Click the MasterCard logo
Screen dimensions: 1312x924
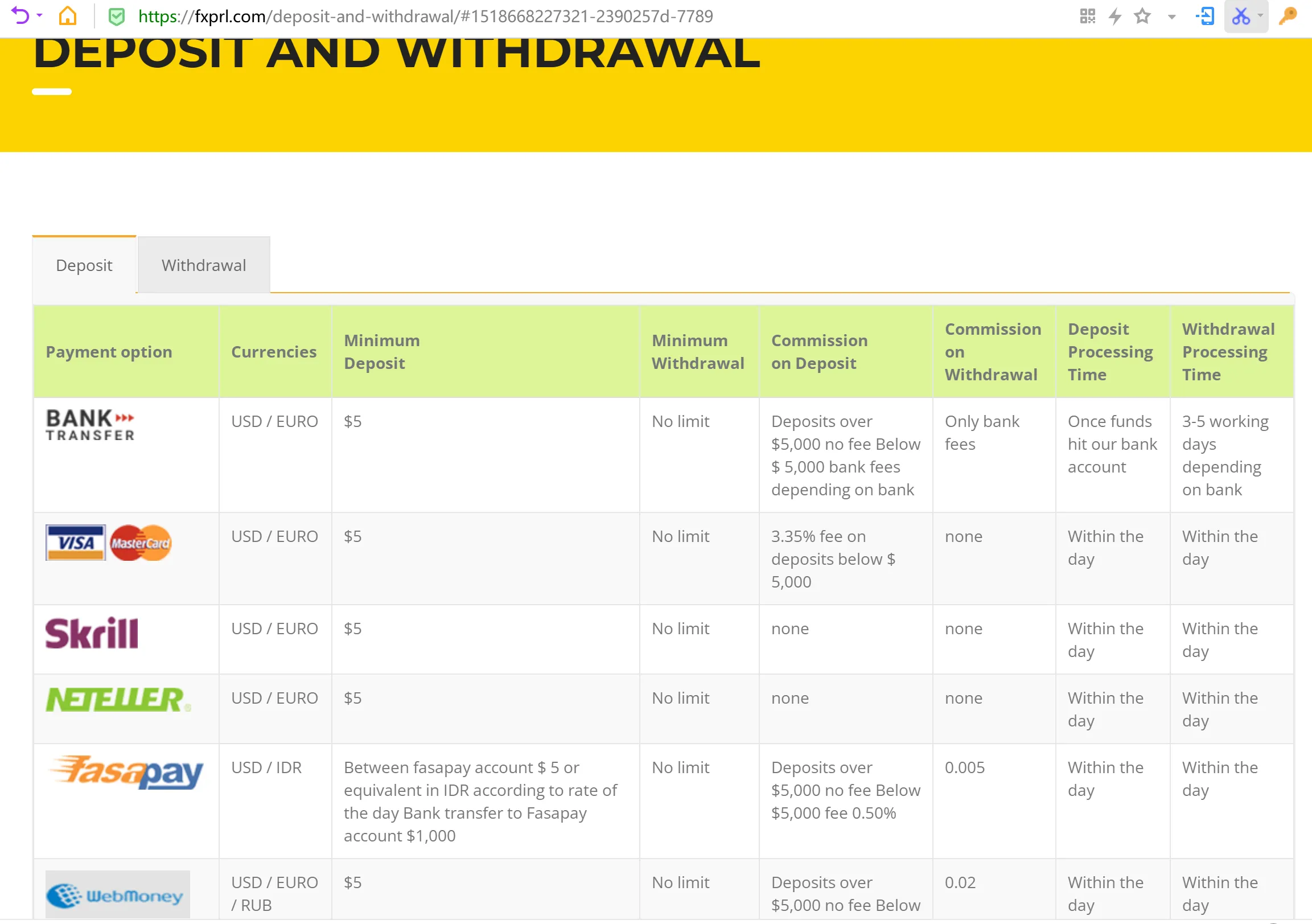tap(141, 543)
